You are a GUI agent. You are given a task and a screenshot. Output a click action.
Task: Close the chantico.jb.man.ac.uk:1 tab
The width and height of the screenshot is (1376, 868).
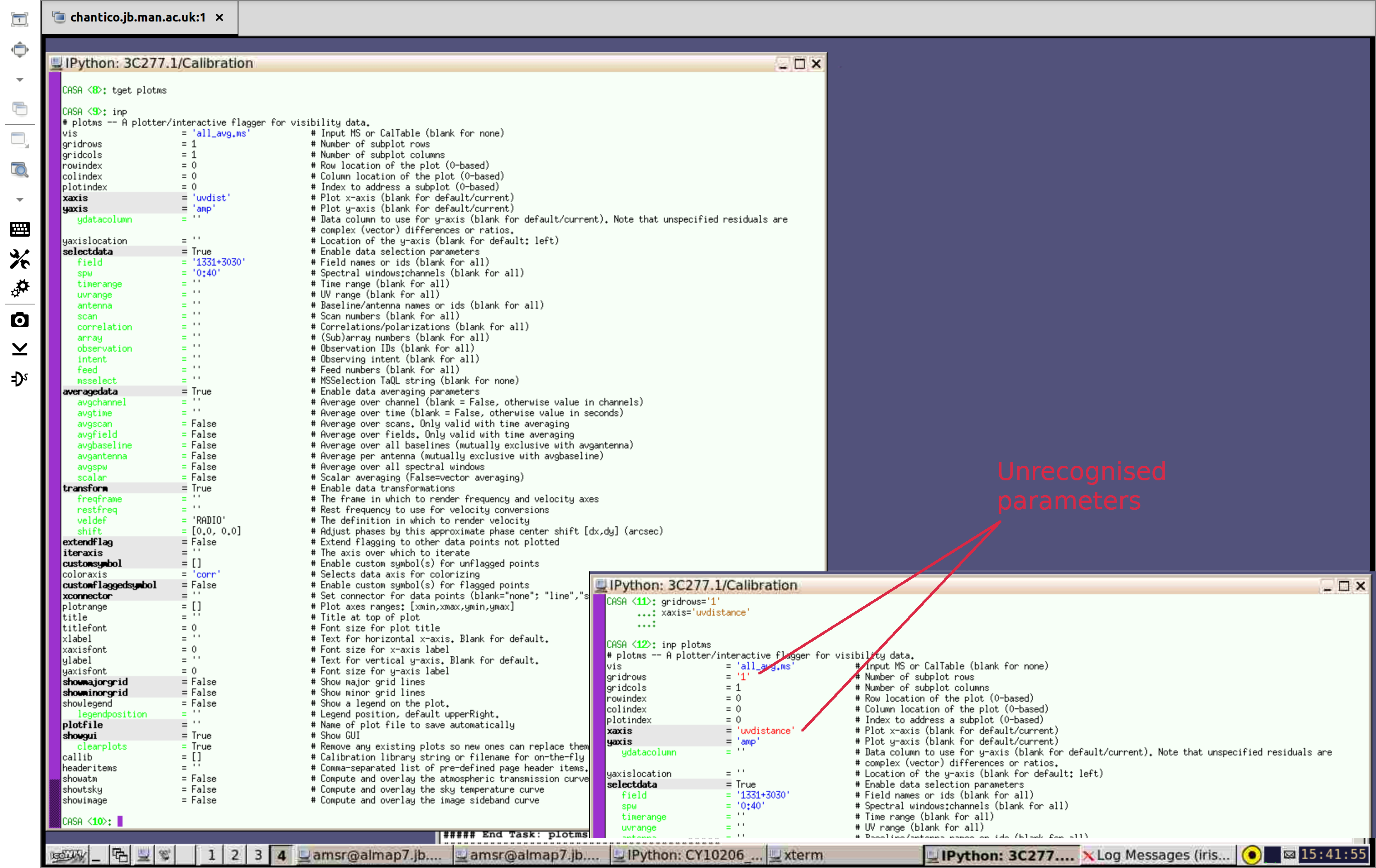[x=219, y=18]
